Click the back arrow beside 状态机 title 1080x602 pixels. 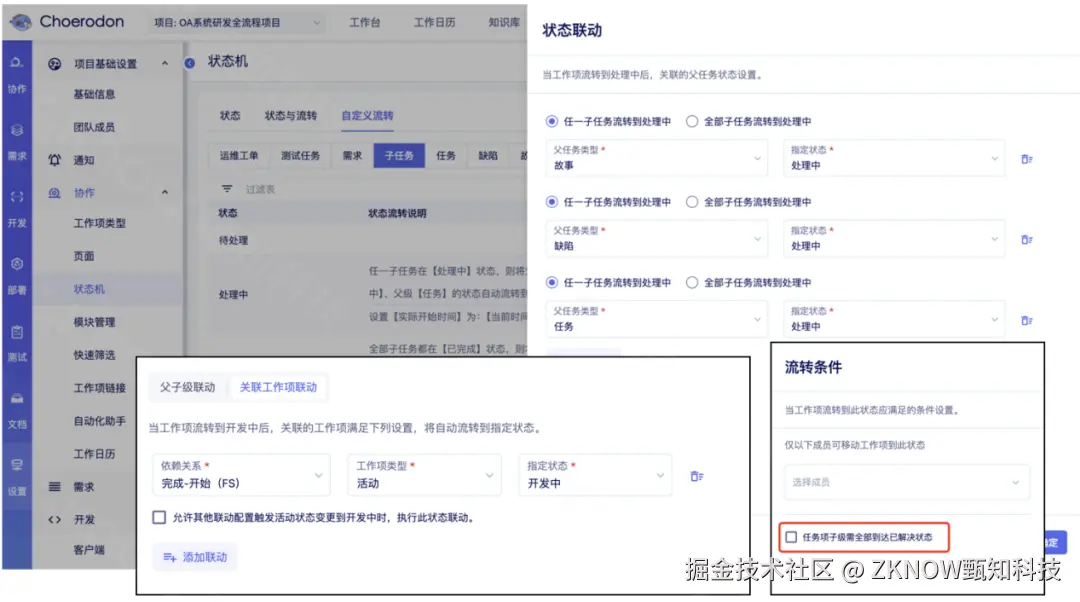(x=189, y=61)
